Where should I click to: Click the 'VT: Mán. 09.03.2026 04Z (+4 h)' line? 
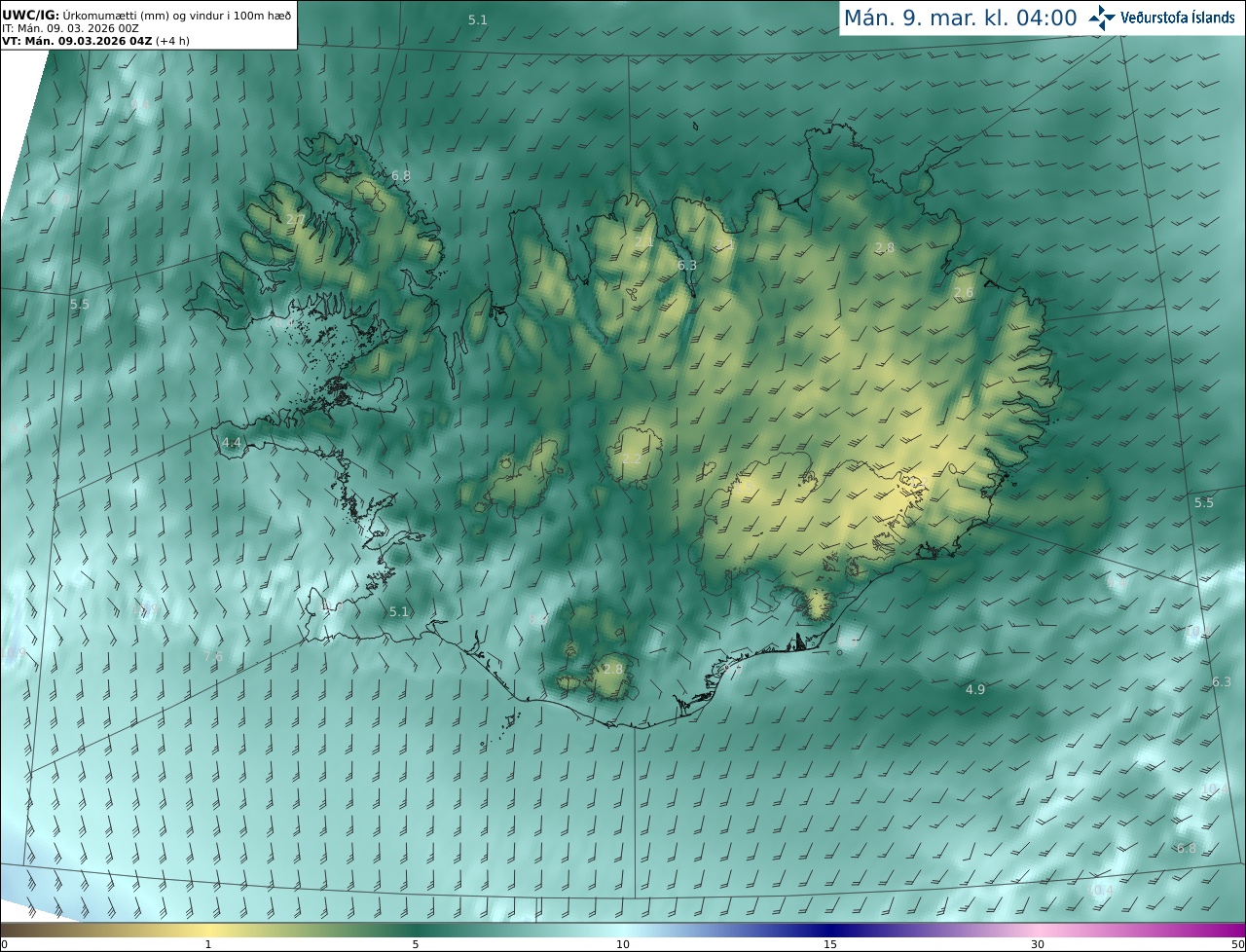95,41
